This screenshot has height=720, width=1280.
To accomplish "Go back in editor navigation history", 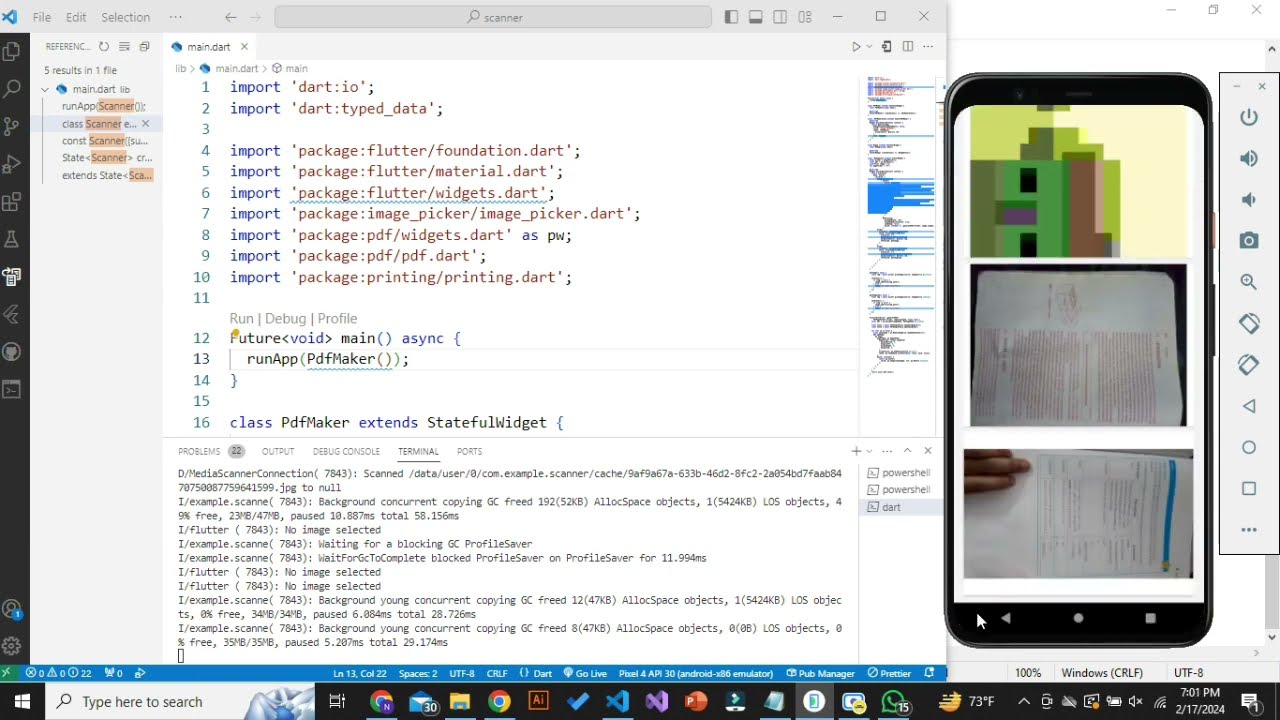I will point(231,17).
